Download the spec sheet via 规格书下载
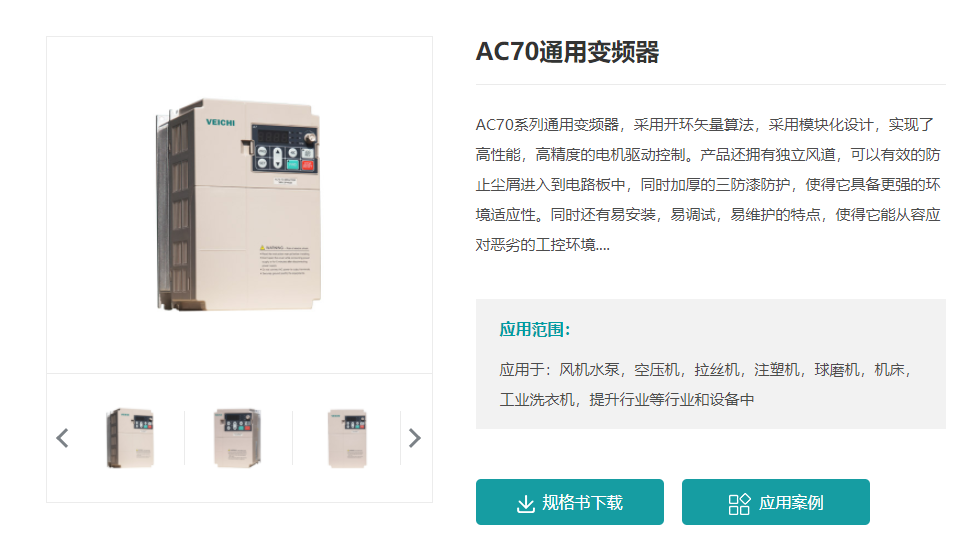This screenshot has width=954, height=538. [569, 502]
